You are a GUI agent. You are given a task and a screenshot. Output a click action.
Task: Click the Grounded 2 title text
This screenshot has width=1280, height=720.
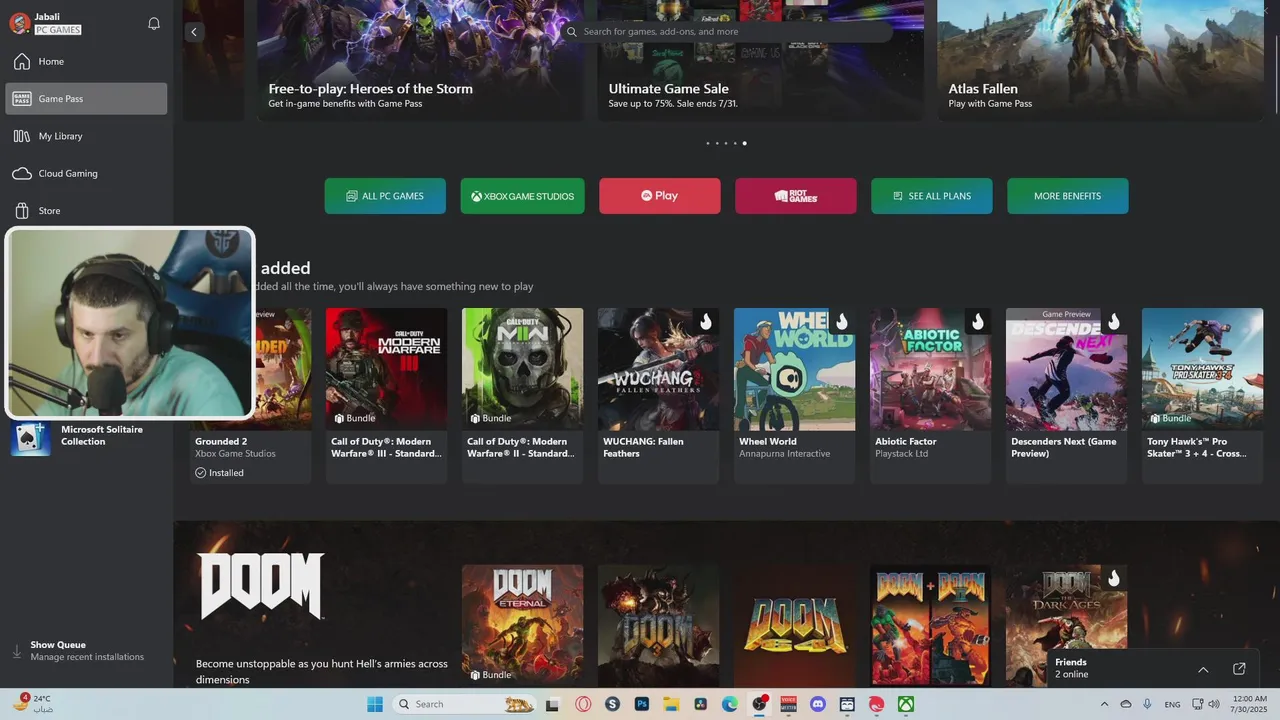(221, 441)
